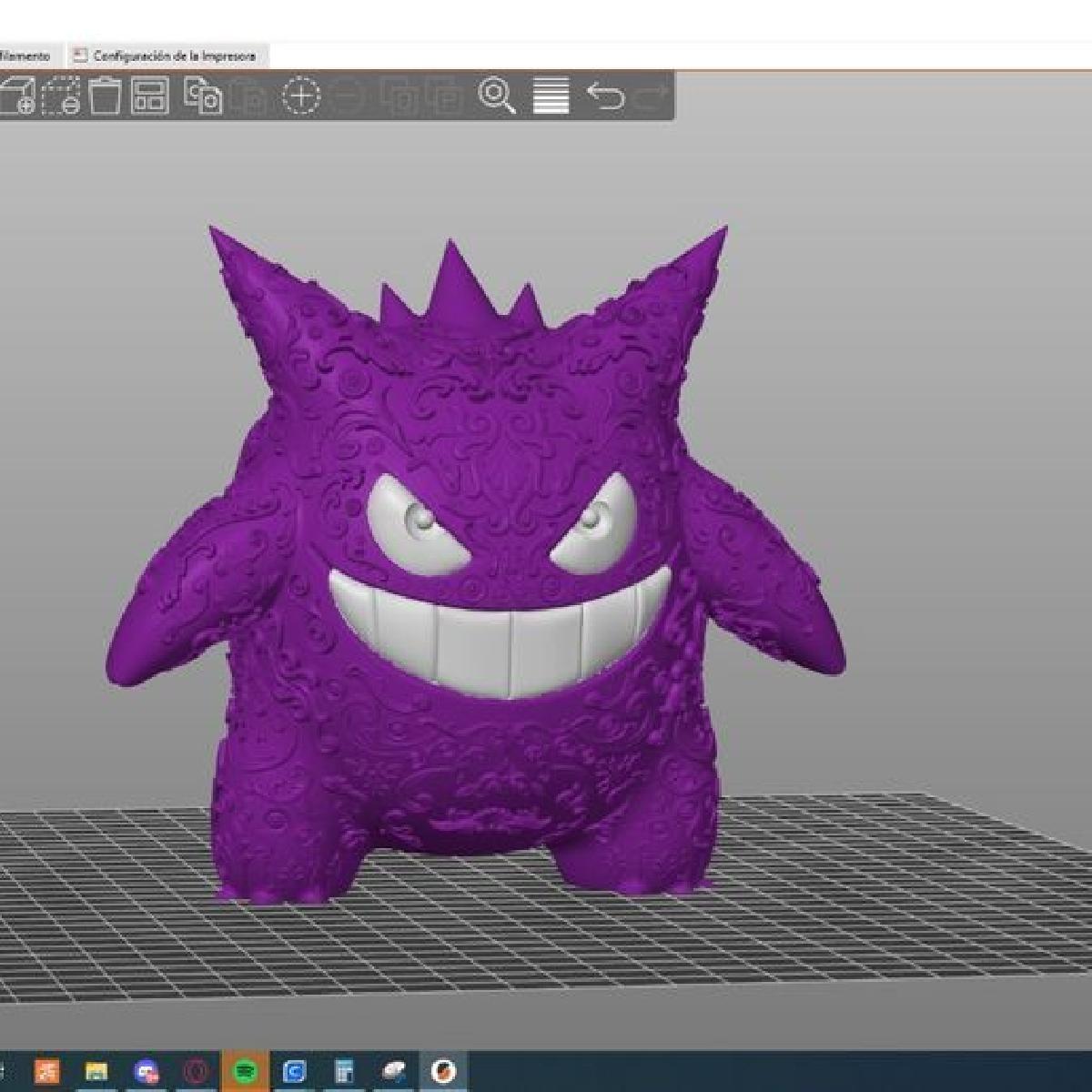
Task: Open Spotify from the taskbar
Action: click(244, 1071)
